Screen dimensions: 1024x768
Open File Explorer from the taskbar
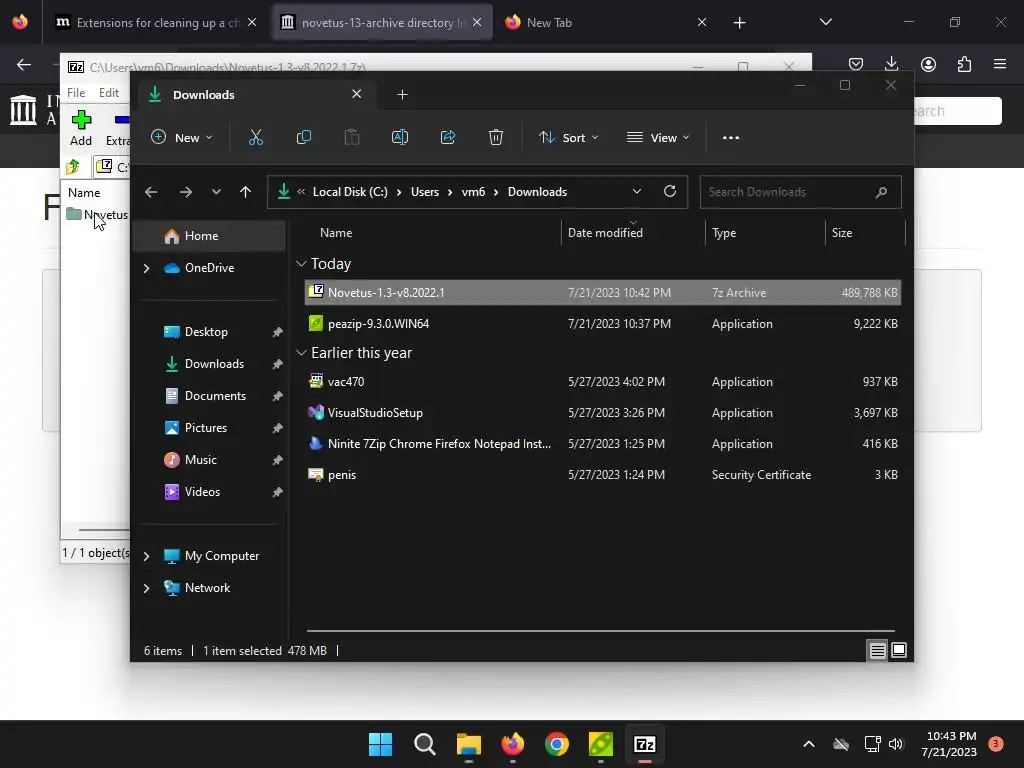(468, 744)
